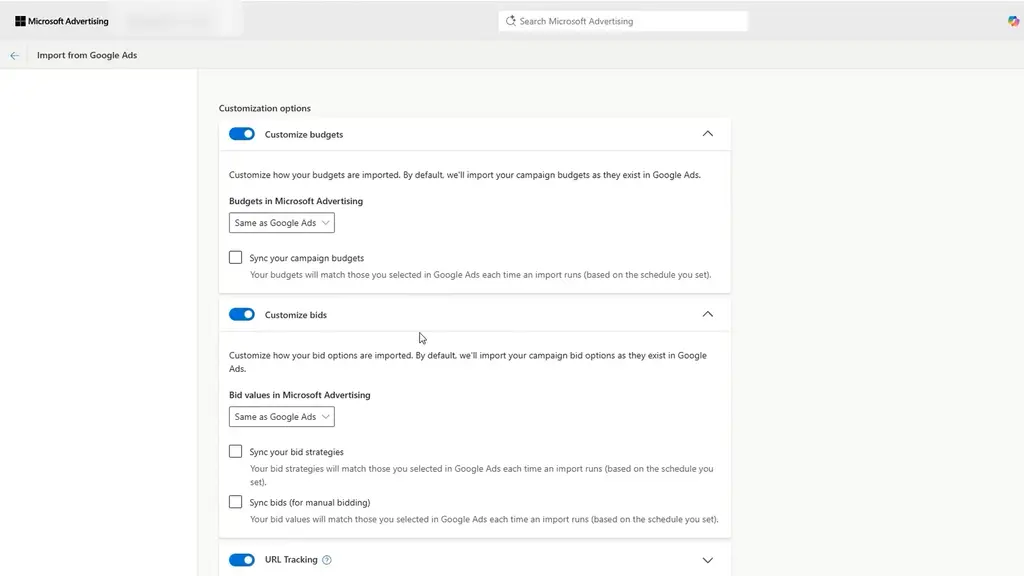Click the Sync your campaign budgets label

[307, 258]
